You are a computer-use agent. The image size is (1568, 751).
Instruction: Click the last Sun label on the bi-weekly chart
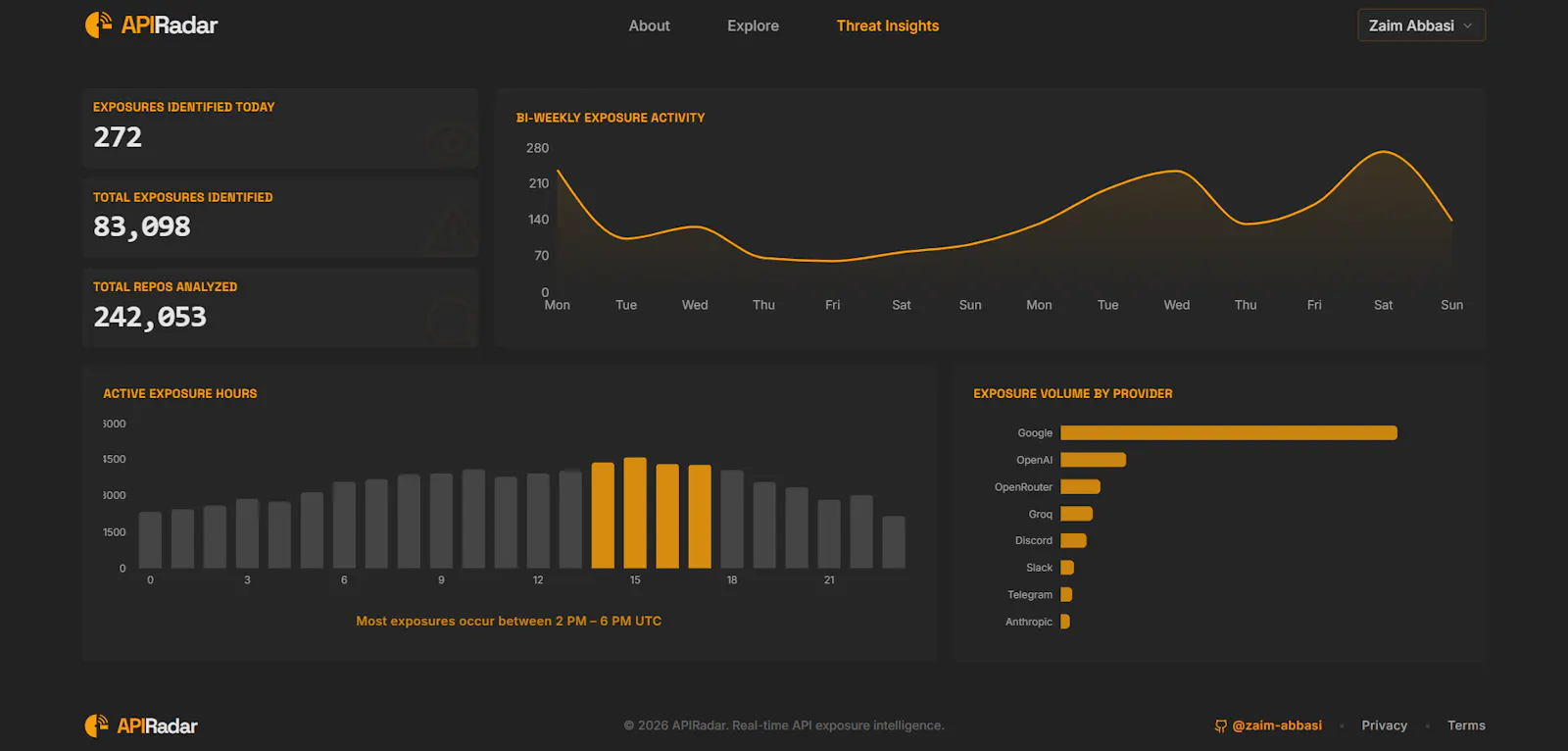[1451, 305]
